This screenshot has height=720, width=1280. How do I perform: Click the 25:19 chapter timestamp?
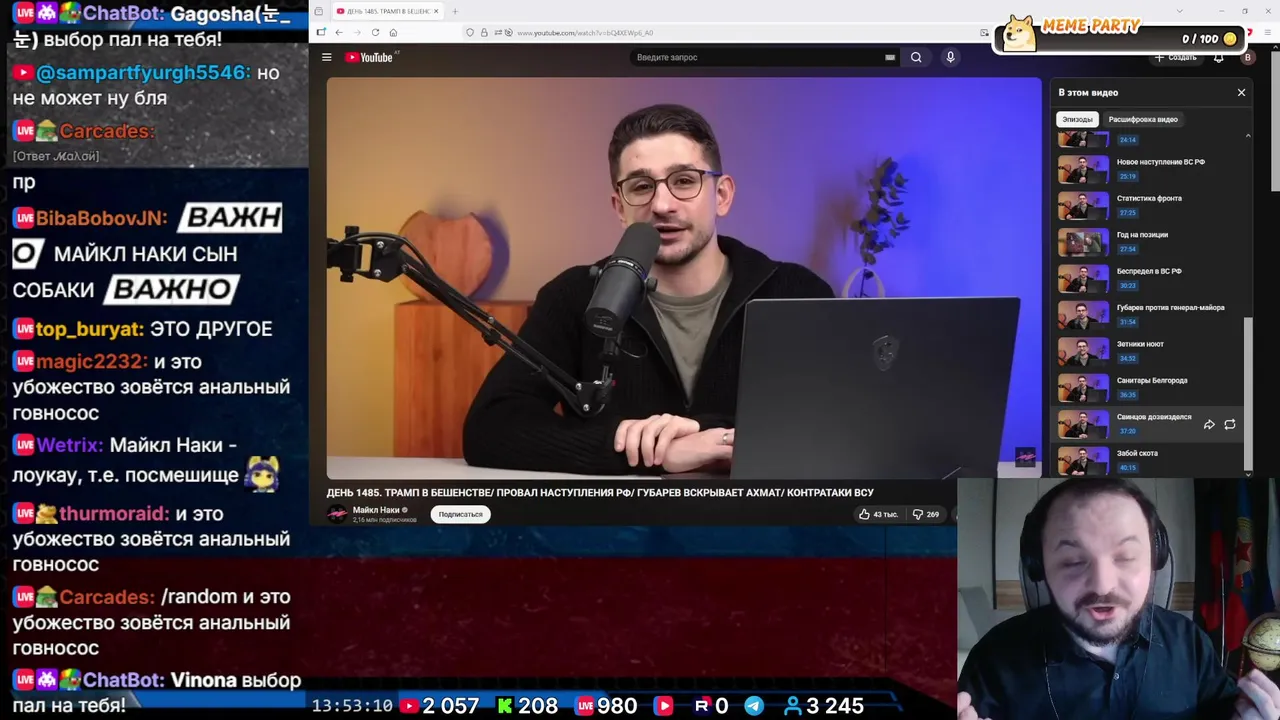[x=1128, y=176]
